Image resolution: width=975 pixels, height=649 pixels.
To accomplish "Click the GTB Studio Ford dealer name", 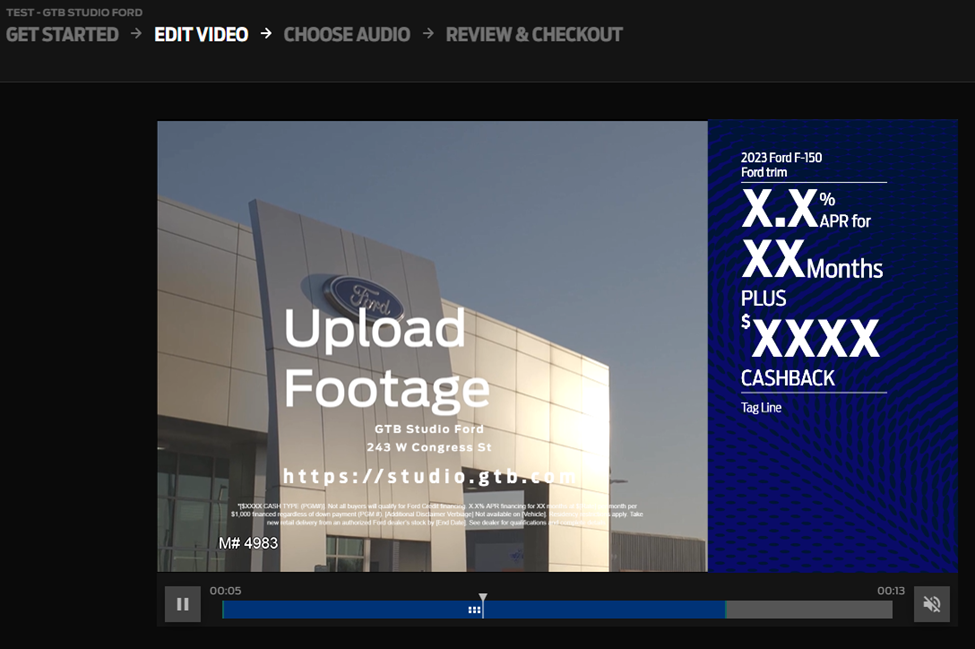I will pos(429,429).
